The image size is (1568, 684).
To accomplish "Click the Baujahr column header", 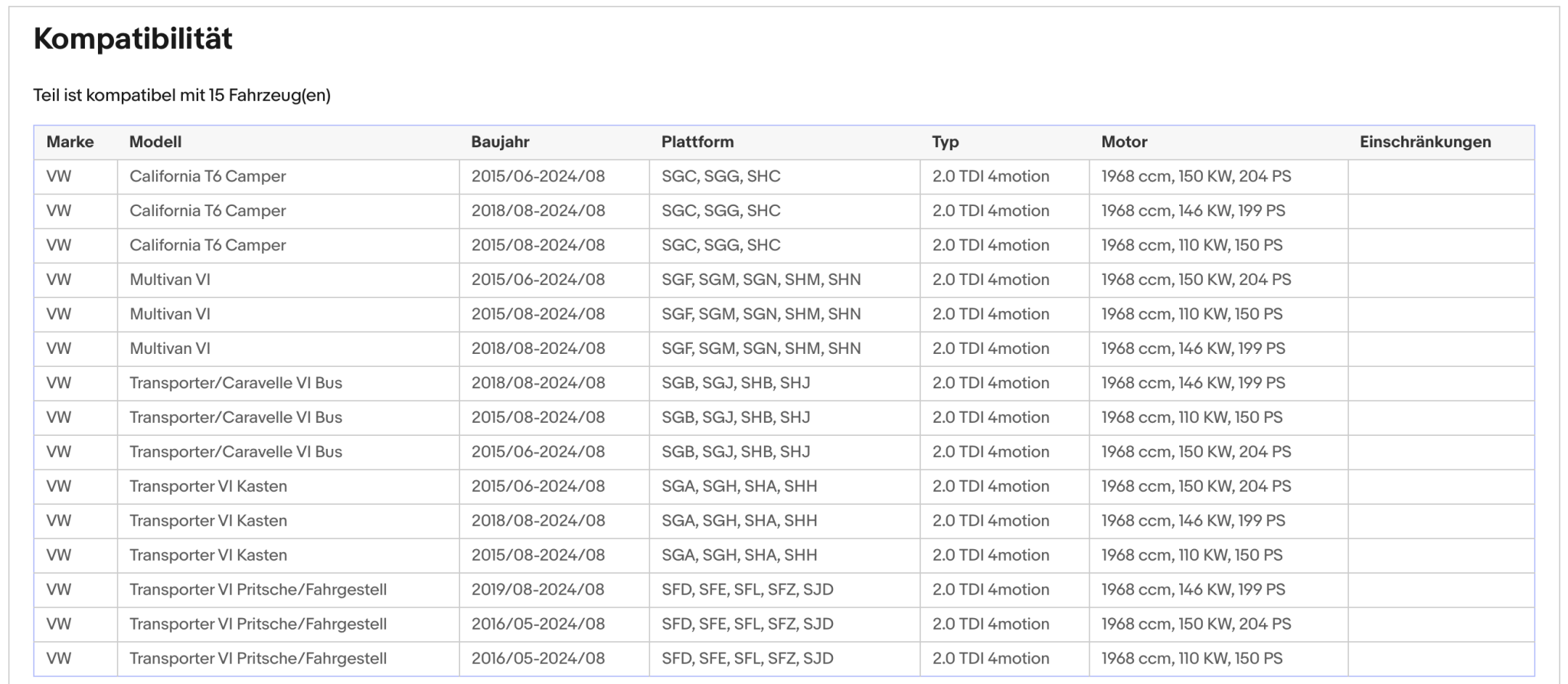I will (x=501, y=142).
